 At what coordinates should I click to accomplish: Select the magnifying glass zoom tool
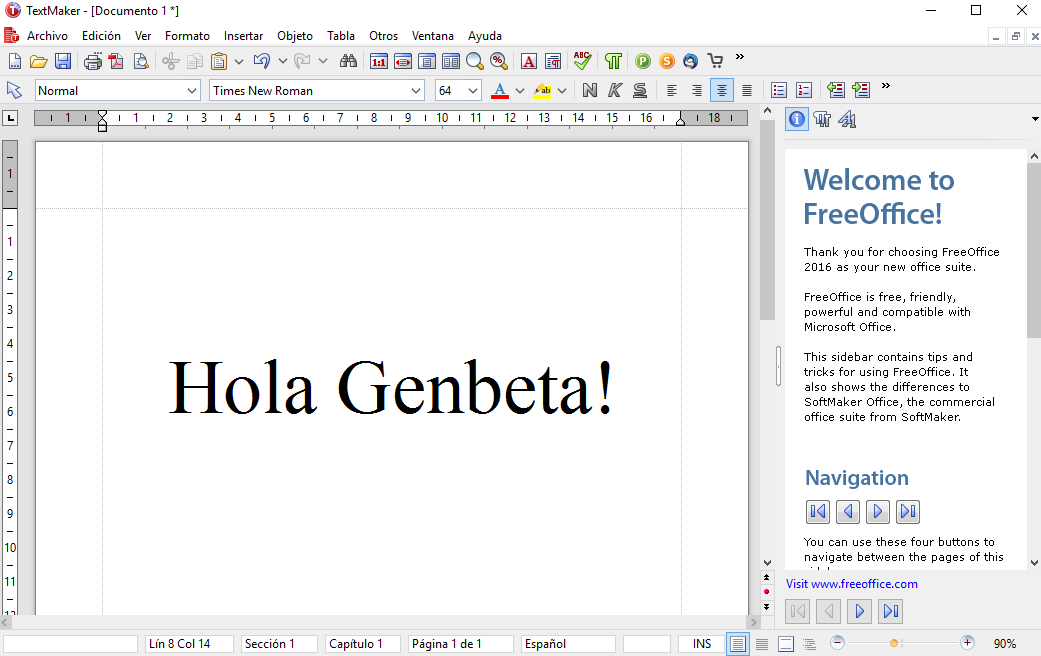475,62
